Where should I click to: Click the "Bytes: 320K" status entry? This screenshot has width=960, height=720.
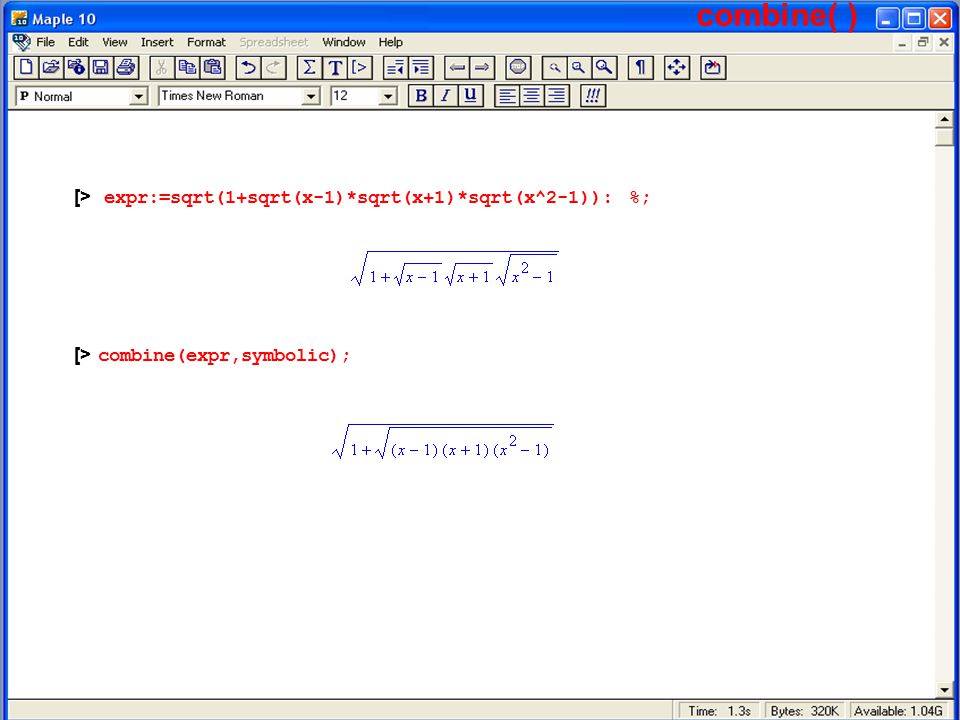click(x=804, y=711)
